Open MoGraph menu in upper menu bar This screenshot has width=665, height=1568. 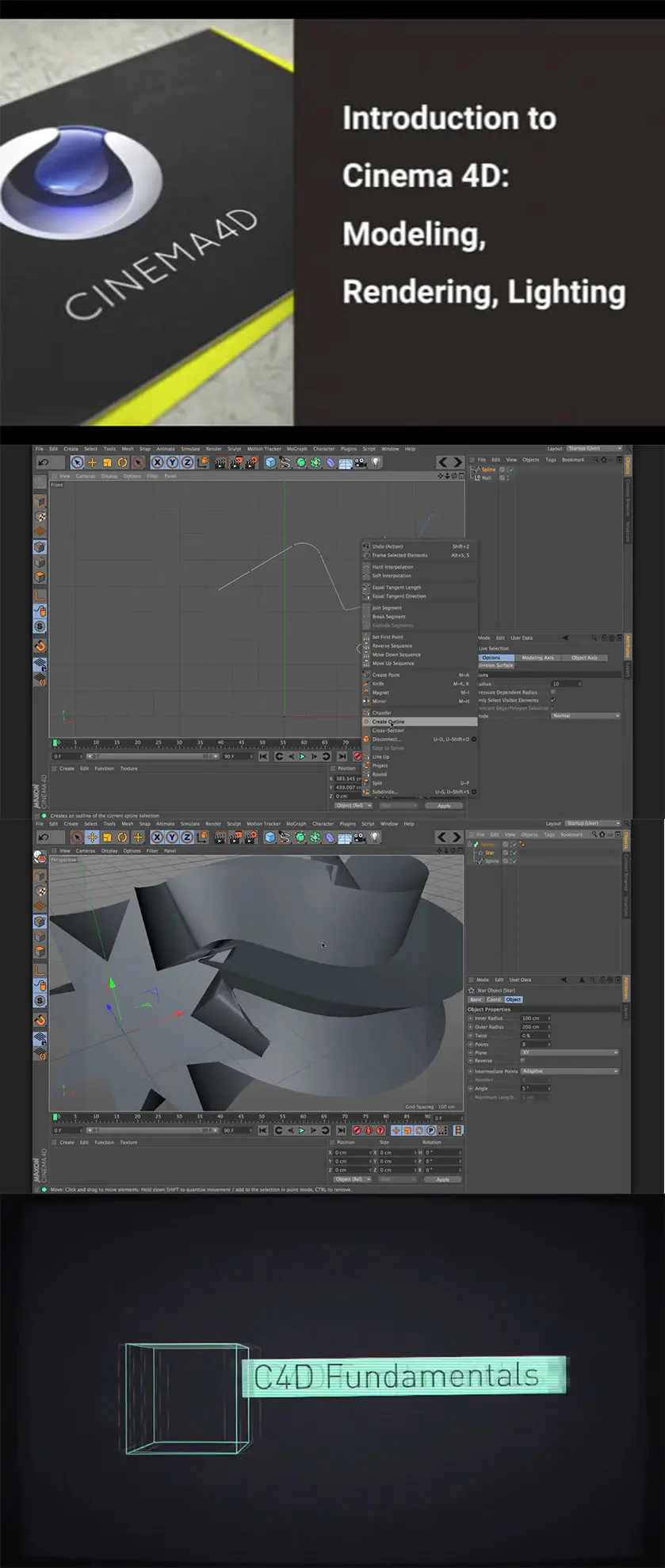click(x=296, y=449)
